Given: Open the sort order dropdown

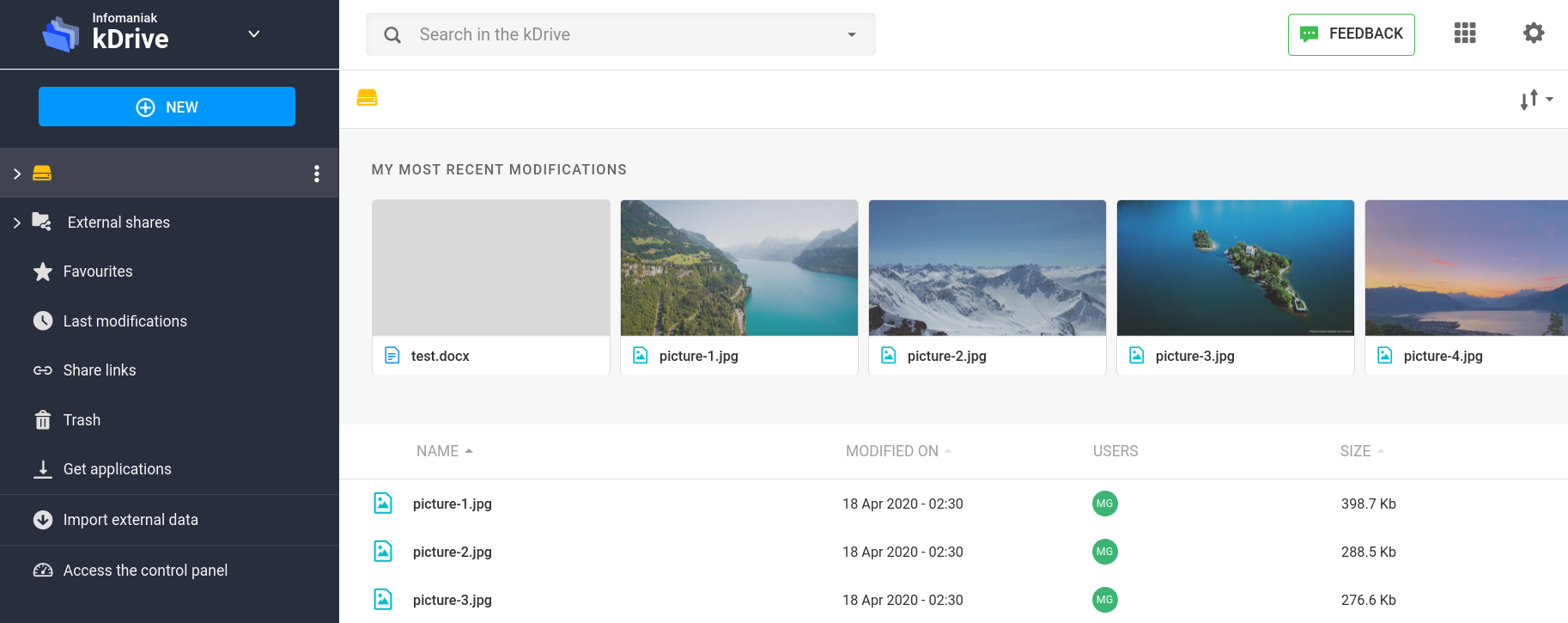Looking at the screenshot, I should [1536, 100].
